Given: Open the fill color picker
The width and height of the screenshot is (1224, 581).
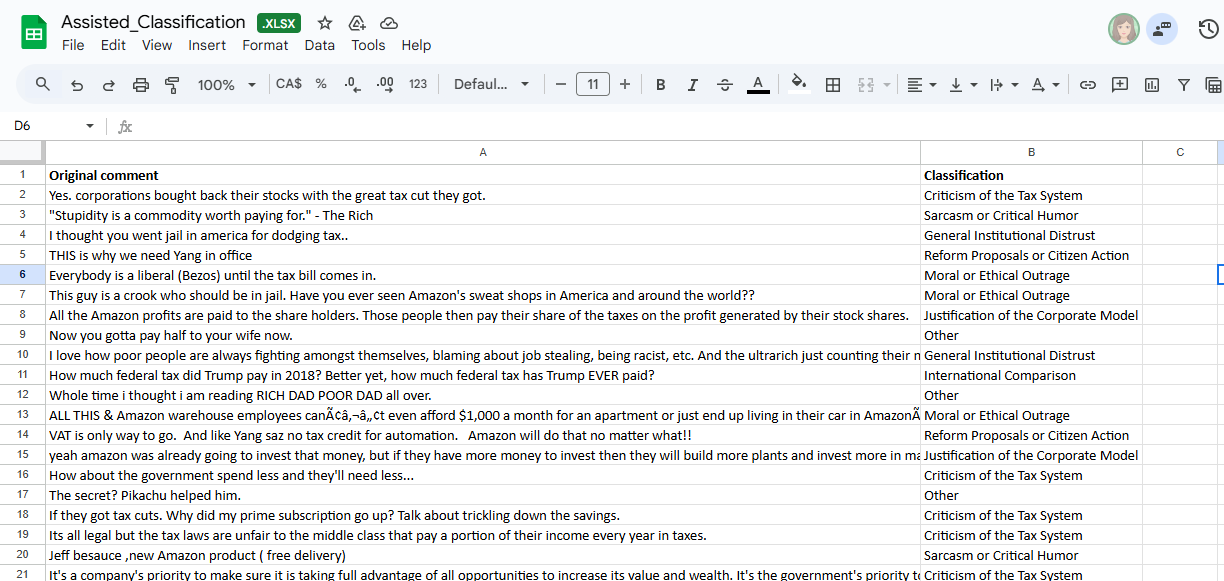Looking at the screenshot, I should 798,85.
